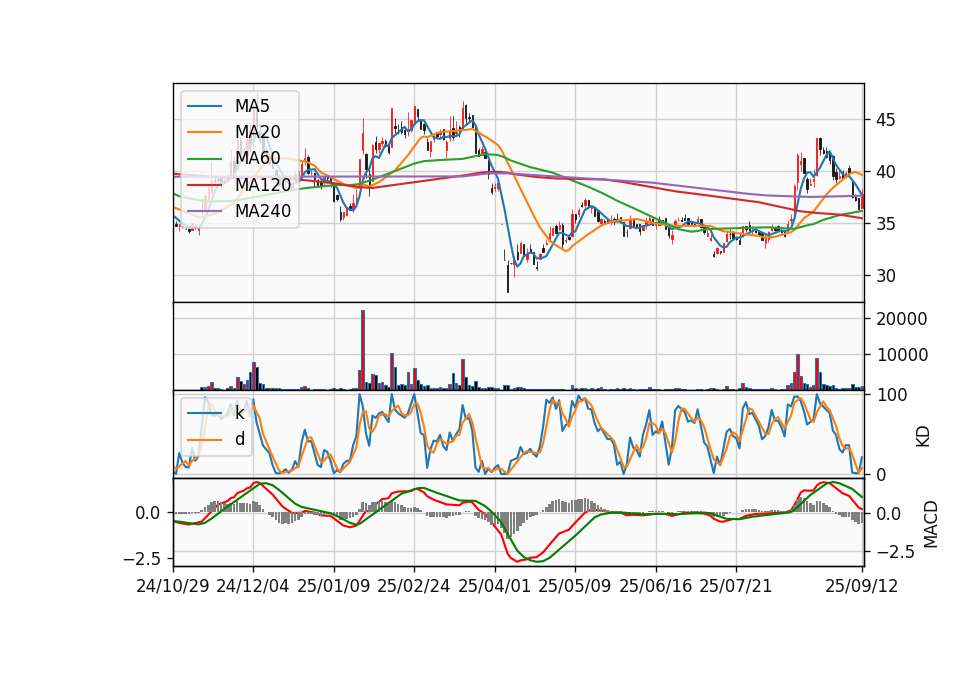Click the tallest volume bar above 20000

[362, 350]
